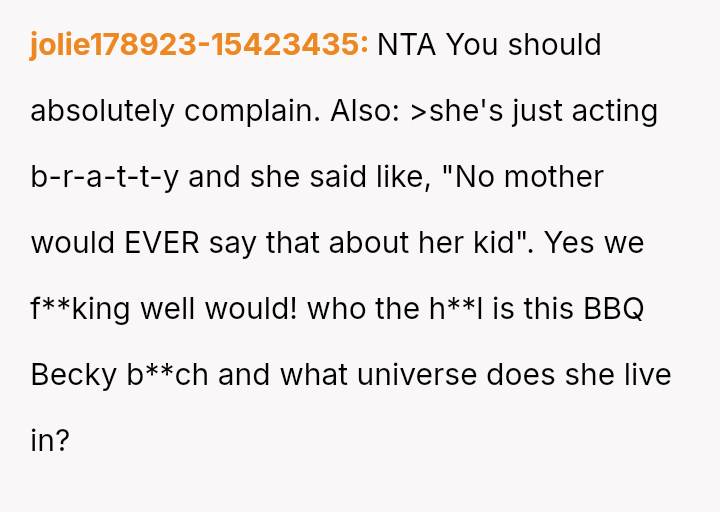Click the spelled-out word "b-r-a-t-t-y"
Viewport: 720px width, 512px height.
coord(104,177)
